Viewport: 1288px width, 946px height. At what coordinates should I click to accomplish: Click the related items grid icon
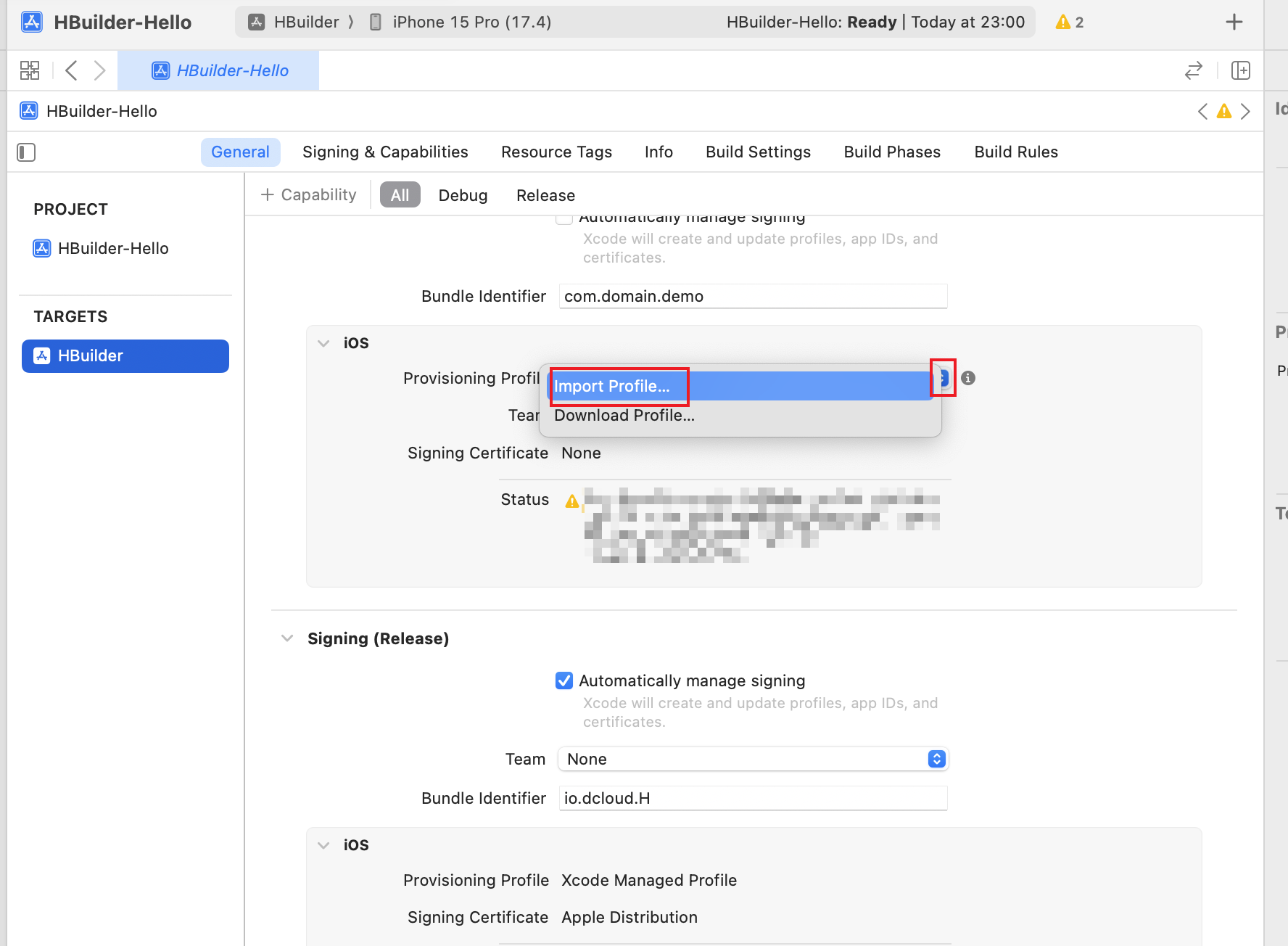(x=30, y=70)
